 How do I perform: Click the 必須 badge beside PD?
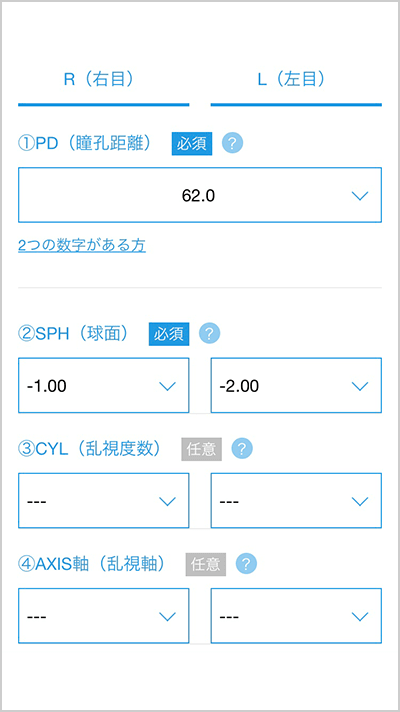click(192, 144)
